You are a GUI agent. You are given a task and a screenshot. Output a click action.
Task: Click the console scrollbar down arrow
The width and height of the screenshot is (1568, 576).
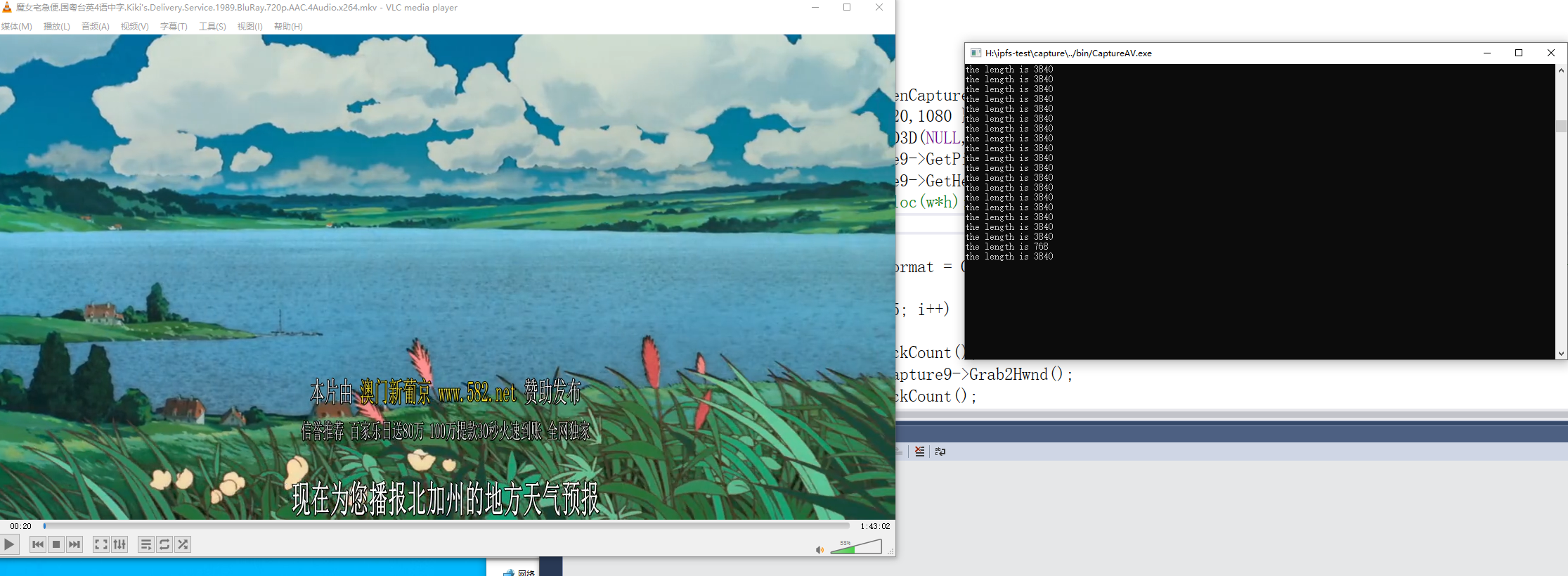tap(1561, 354)
